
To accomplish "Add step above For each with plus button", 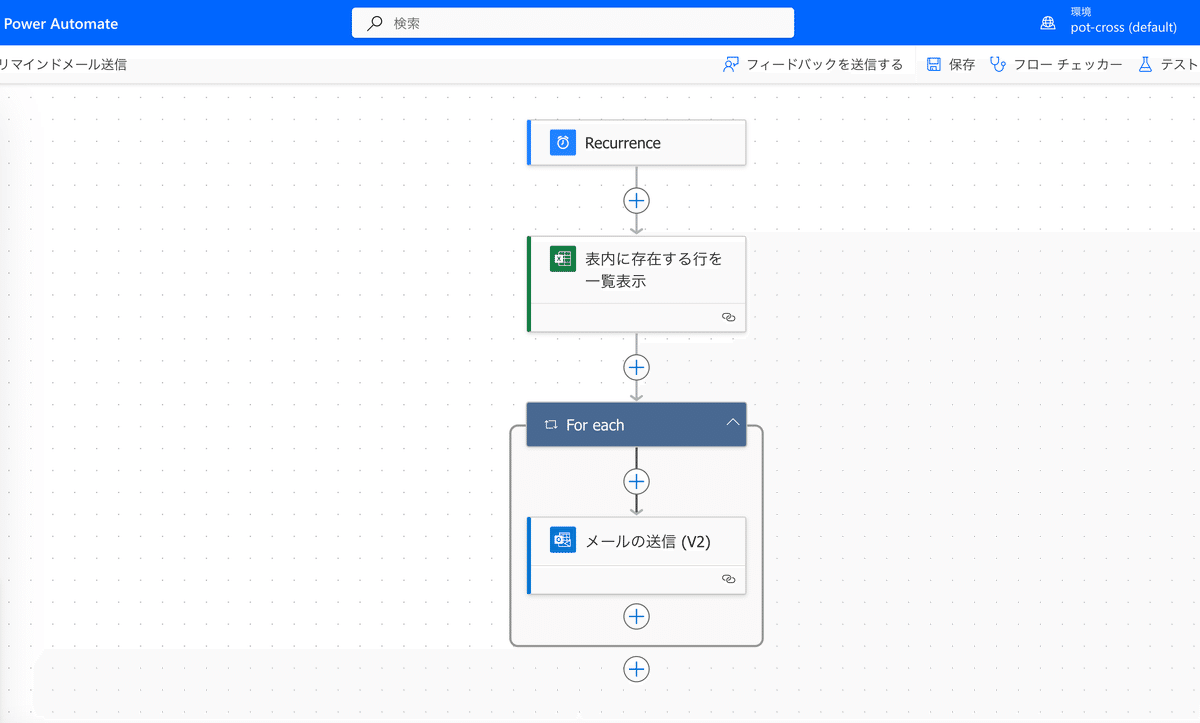I will tap(636, 367).
